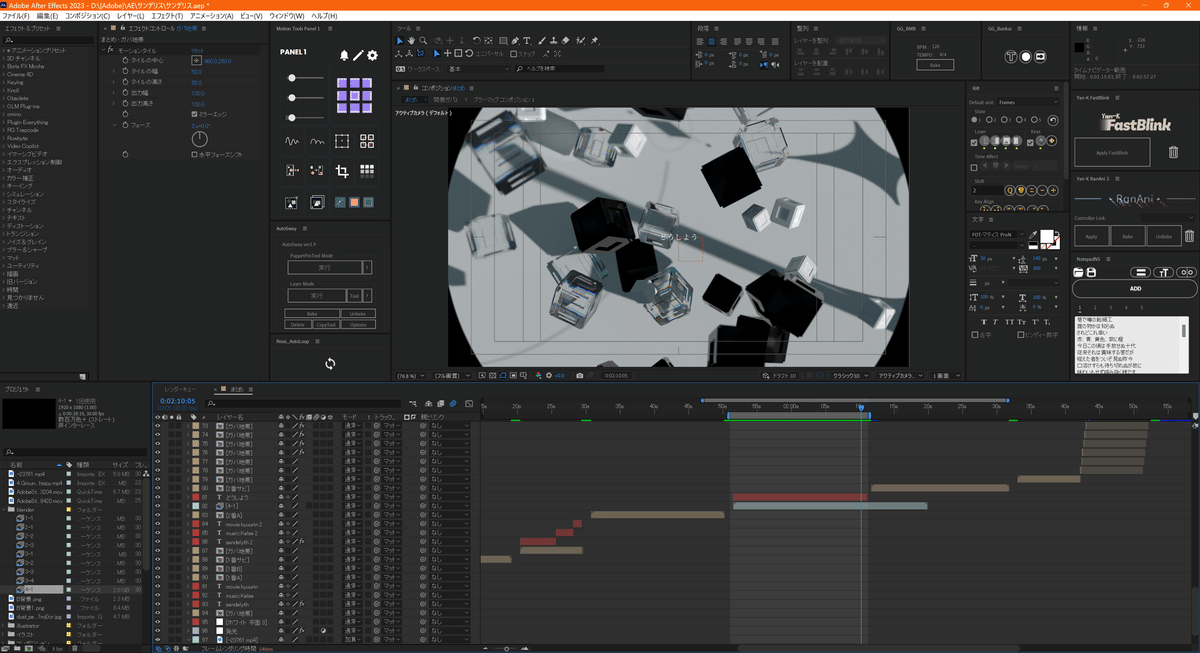Open the コンポジション menu
1200x653 pixels.
pyautogui.click(x=87, y=17)
